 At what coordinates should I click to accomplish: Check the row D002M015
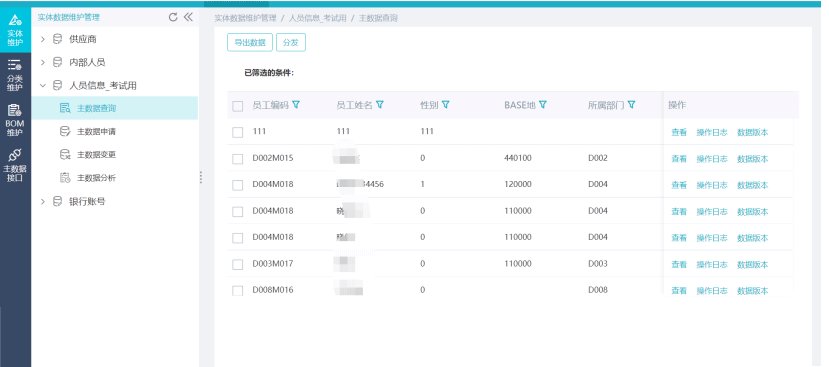pos(238,159)
